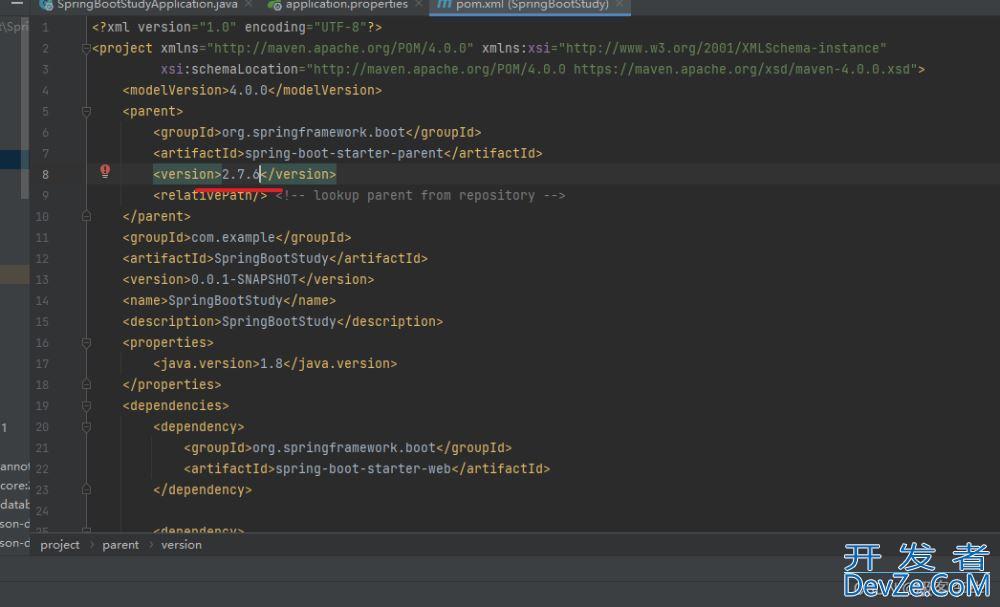This screenshot has width=1000, height=607.
Task: Click the fold end marker at line 10
Action: coord(87,216)
